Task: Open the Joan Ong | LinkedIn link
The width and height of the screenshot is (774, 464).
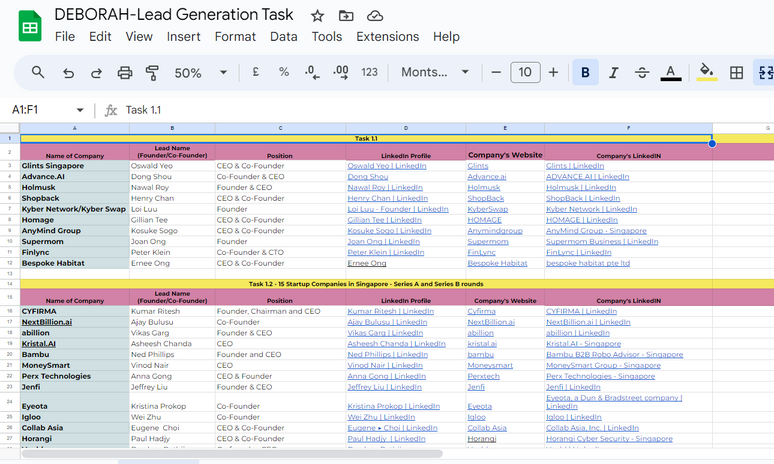Action: coord(384,242)
